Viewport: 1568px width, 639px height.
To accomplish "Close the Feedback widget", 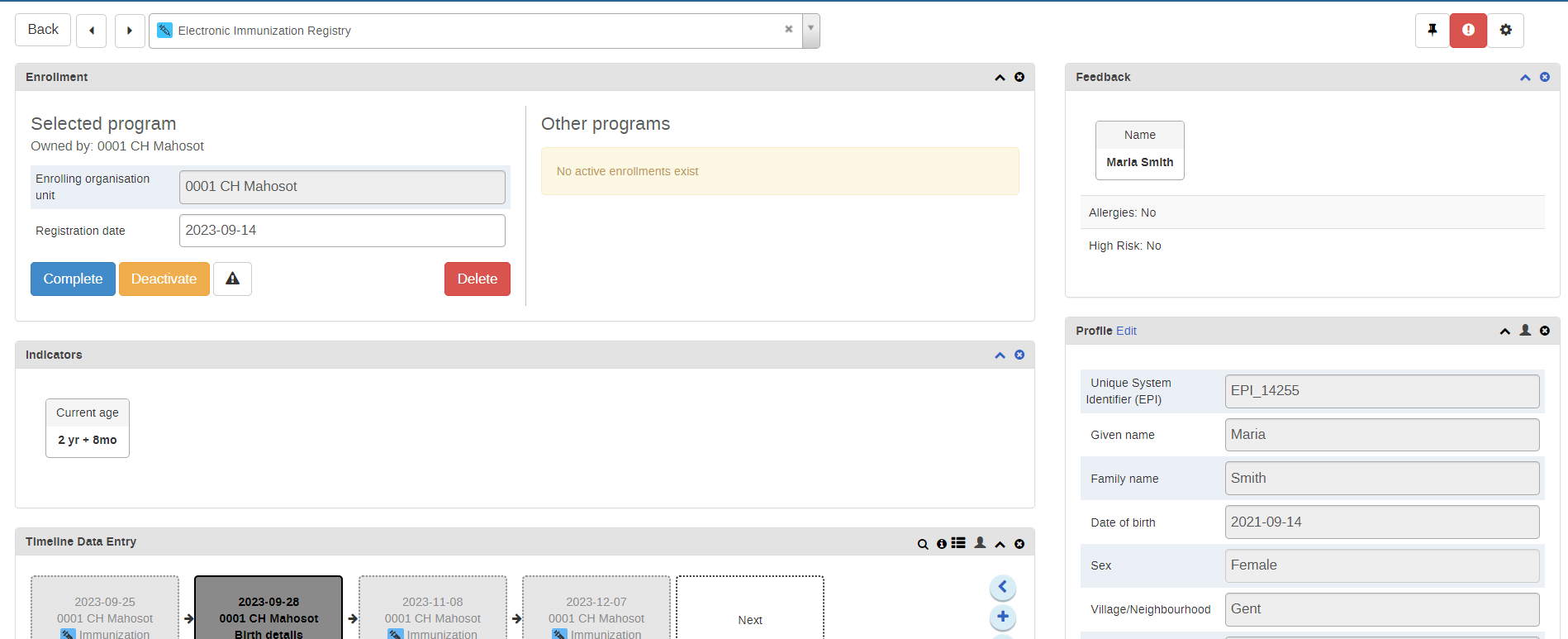I will coord(1545,77).
